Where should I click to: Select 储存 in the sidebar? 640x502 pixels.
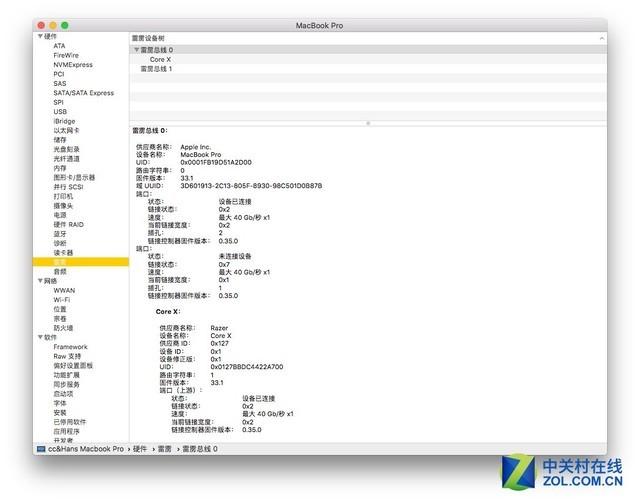(60, 140)
